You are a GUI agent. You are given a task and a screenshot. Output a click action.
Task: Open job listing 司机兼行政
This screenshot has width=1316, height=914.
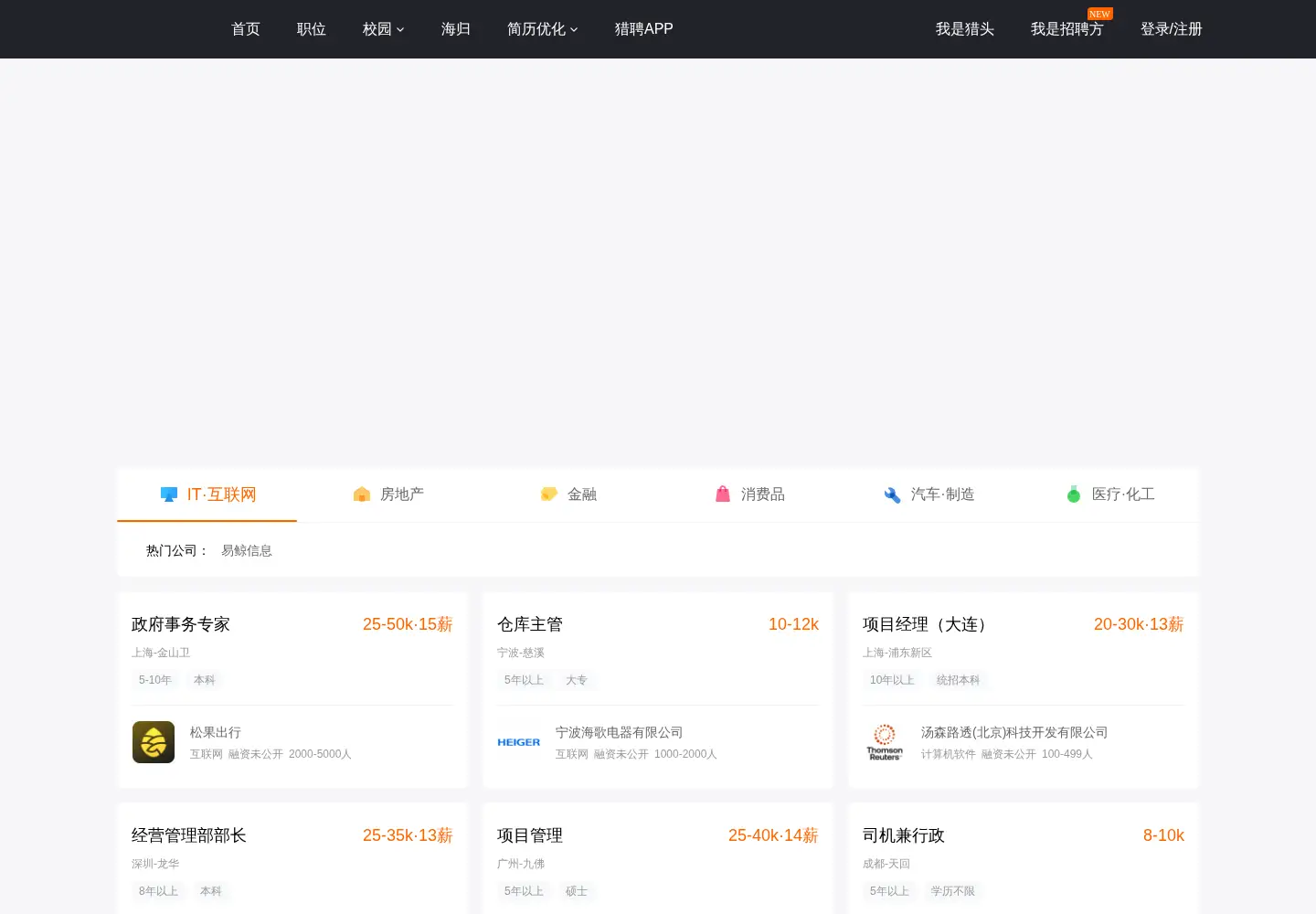(x=904, y=835)
